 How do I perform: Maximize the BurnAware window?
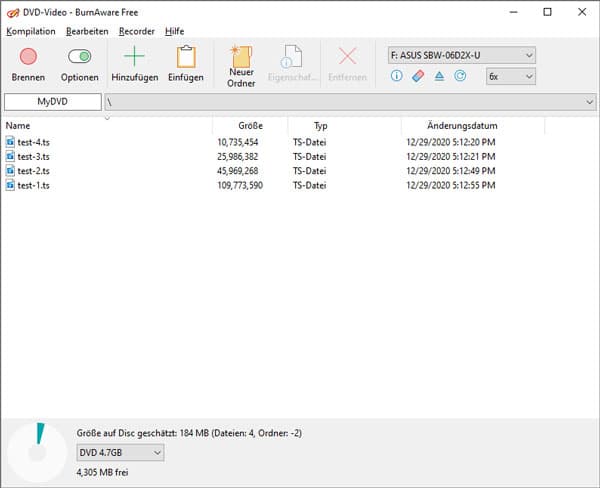pos(548,12)
